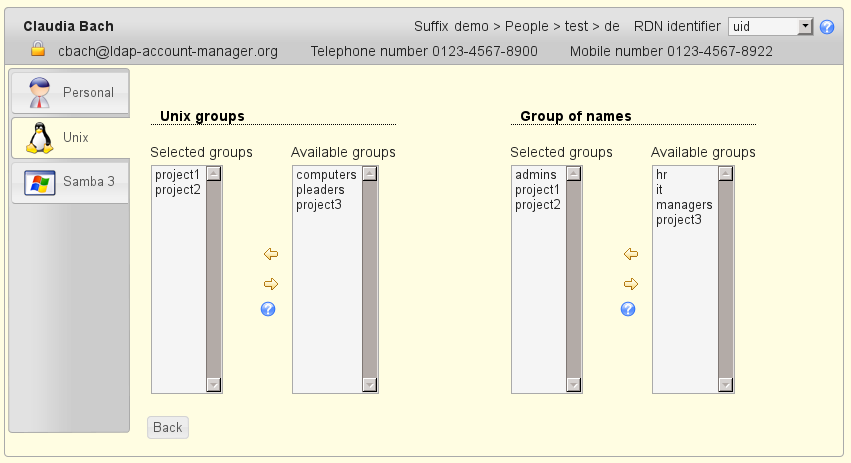This screenshot has width=851, height=463.
Task: Open help for Unix groups
Action: tap(268, 309)
